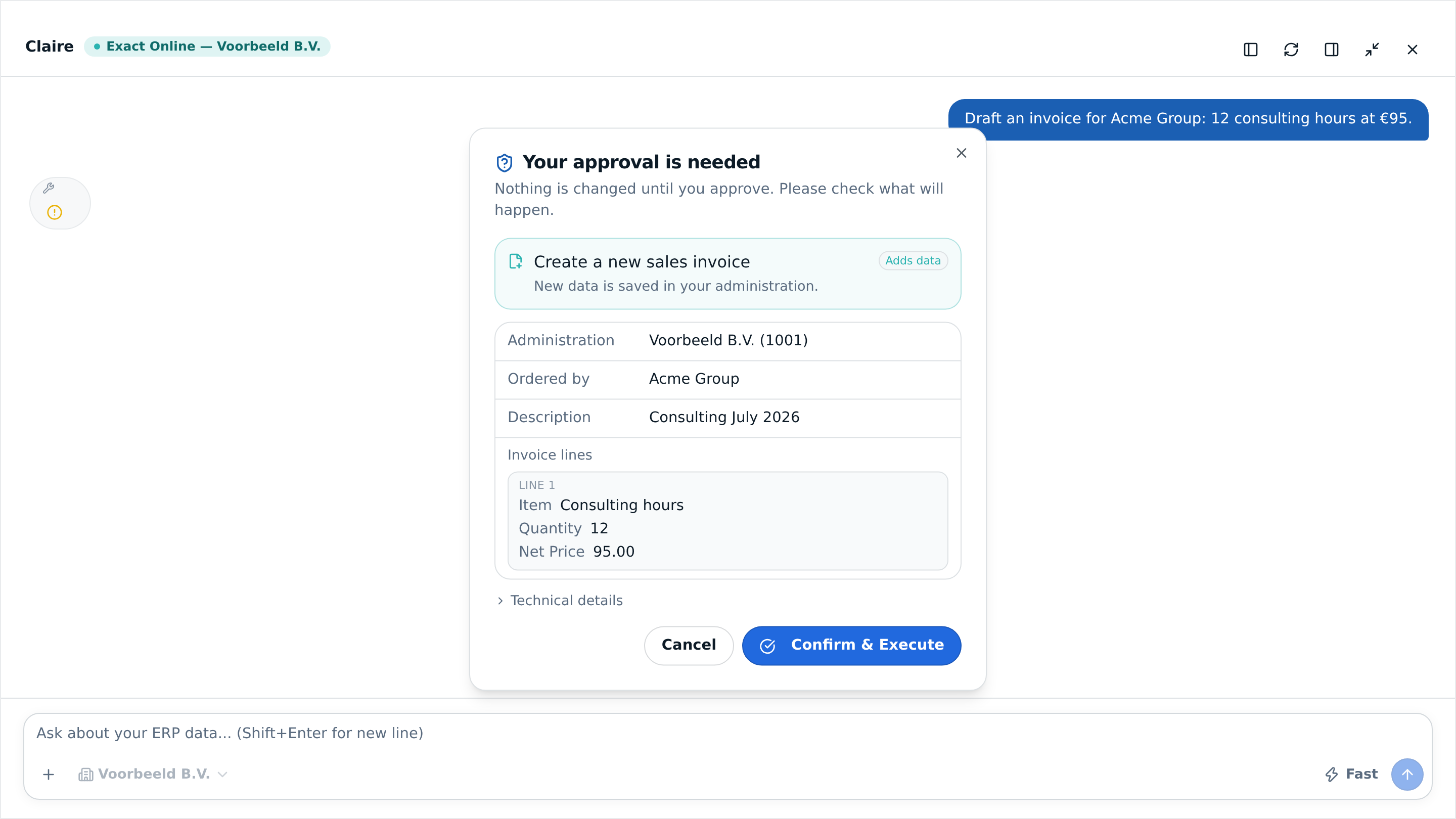The height and width of the screenshot is (819, 1456).
Task: Click the Invoice lines label
Action: pos(550,455)
